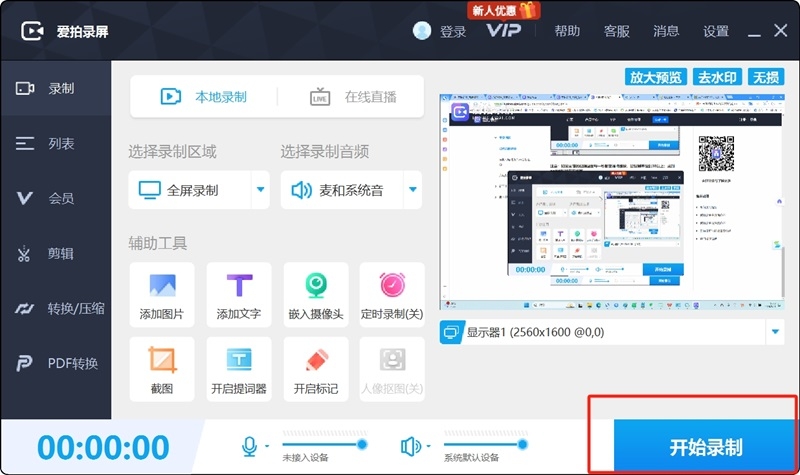Click the Remove Watermark (去水印) button
The image size is (800, 475).
[717, 77]
